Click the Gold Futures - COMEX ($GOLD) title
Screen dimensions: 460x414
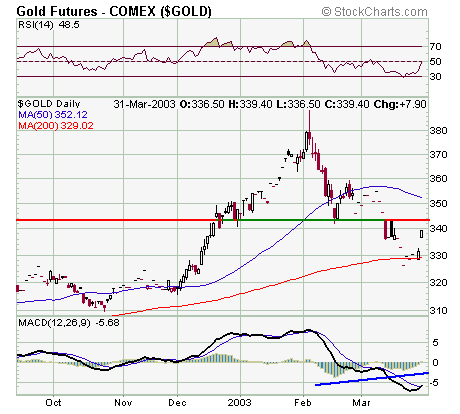114,11
